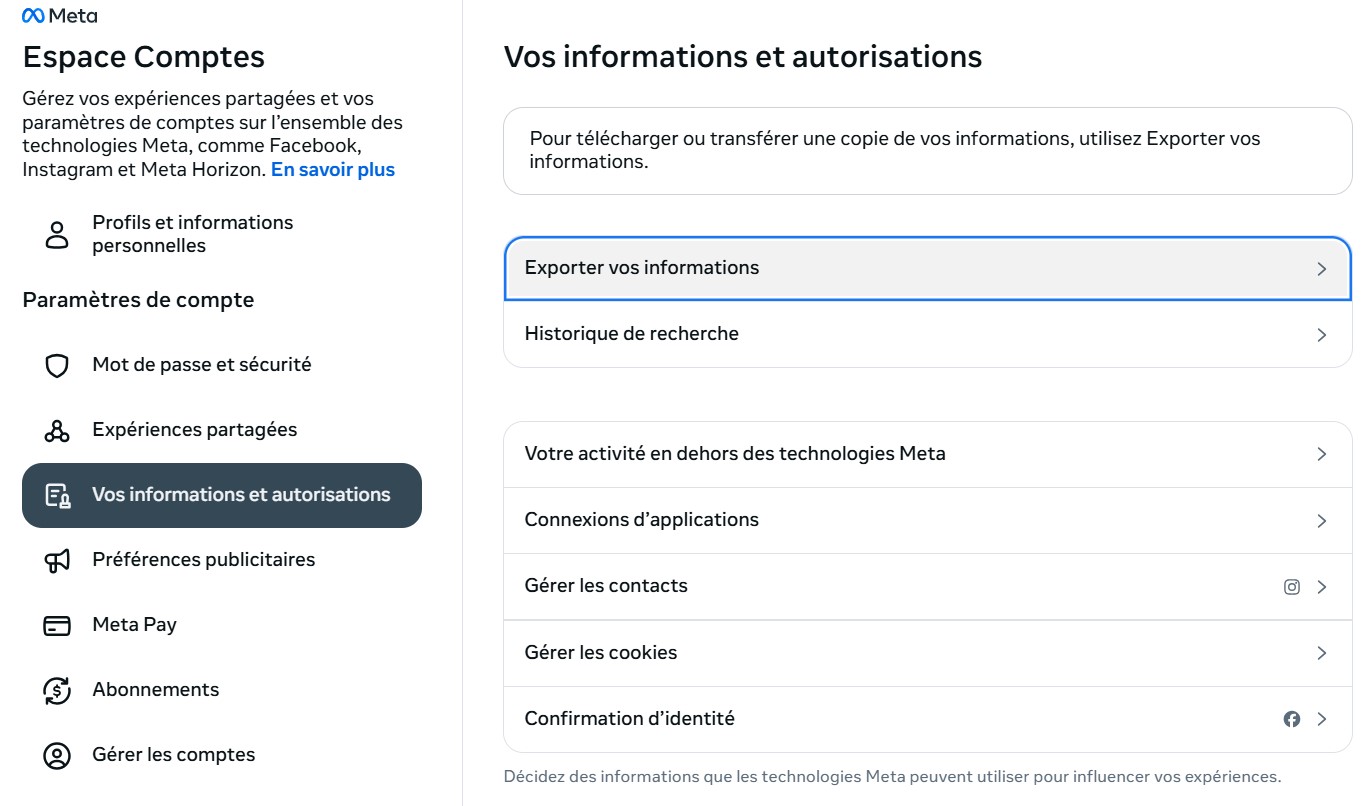Open Historique de recherche chevron arrow
1372x806 pixels.
pyautogui.click(x=1322, y=335)
